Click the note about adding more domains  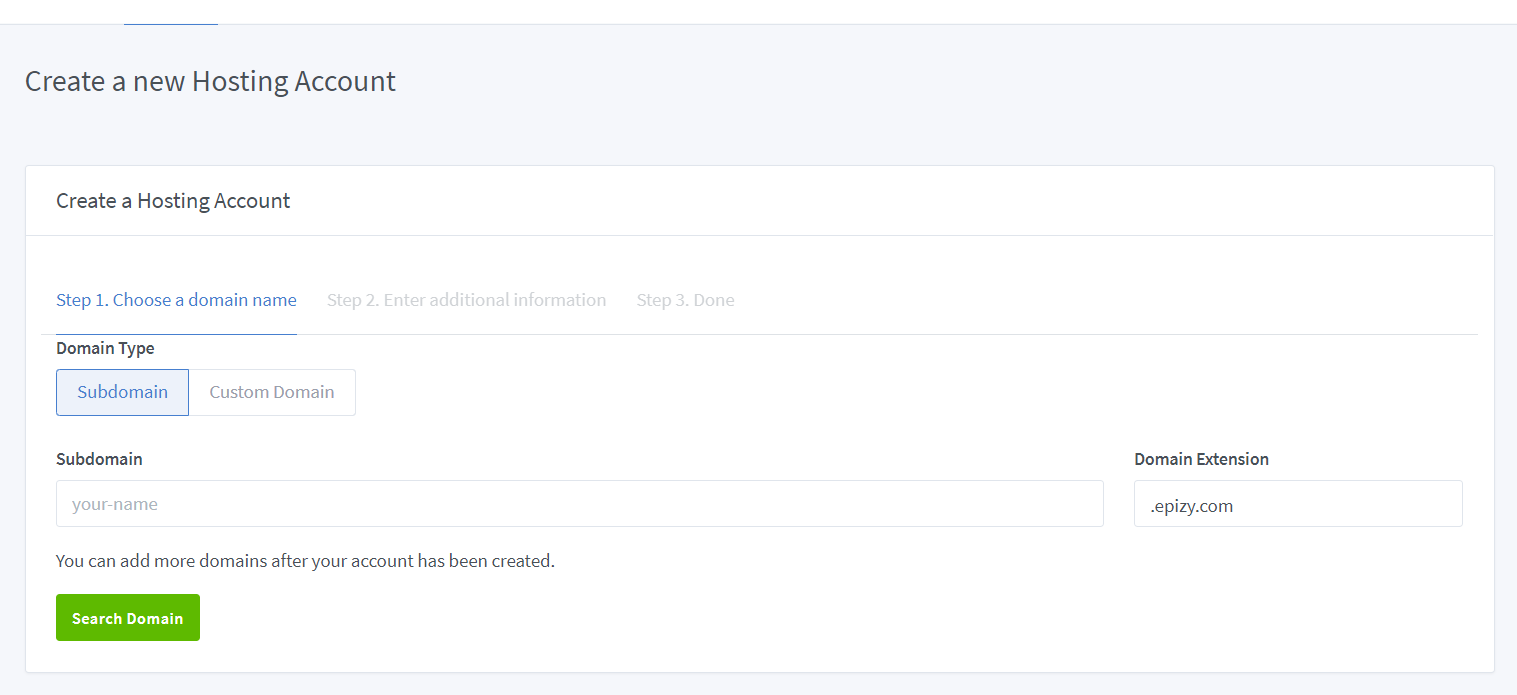305,561
